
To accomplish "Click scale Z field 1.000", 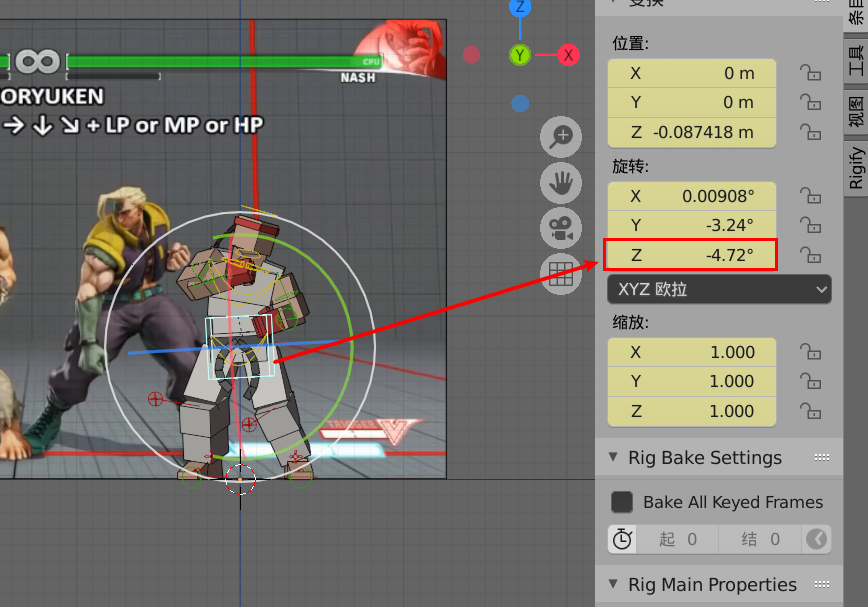I will [x=692, y=411].
